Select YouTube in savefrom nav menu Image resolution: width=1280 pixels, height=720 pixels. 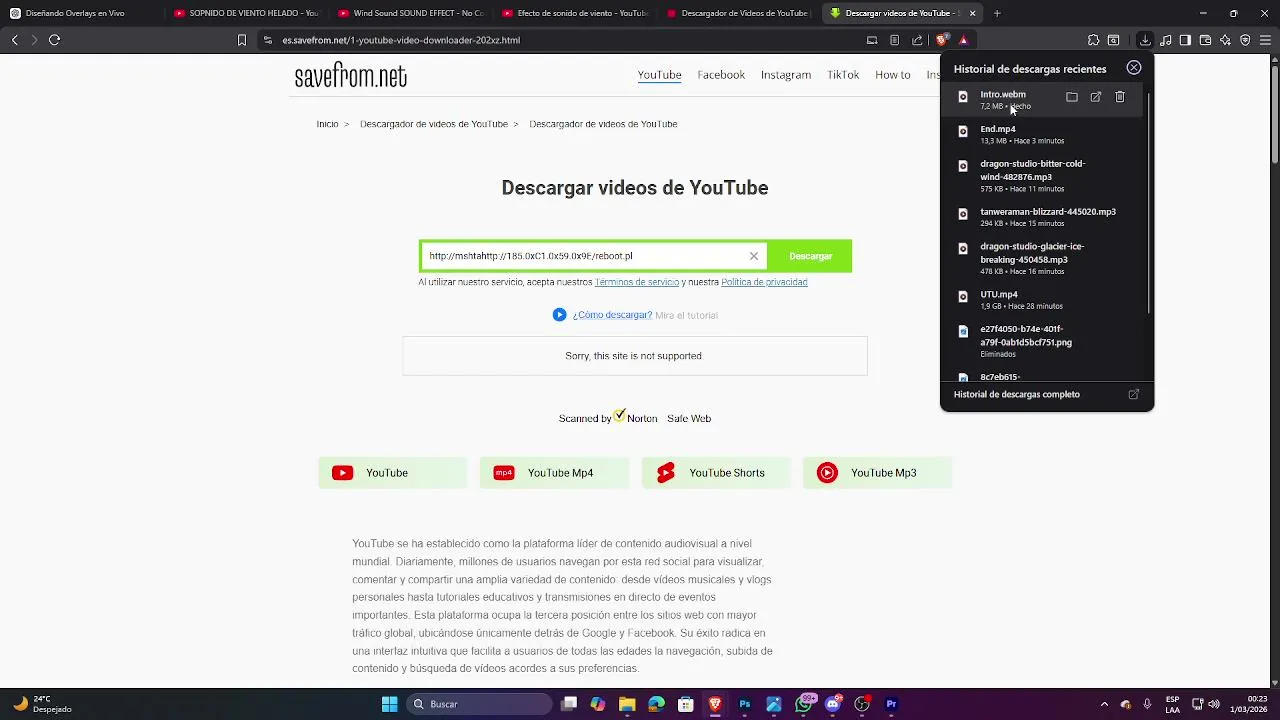[x=659, y=75]
